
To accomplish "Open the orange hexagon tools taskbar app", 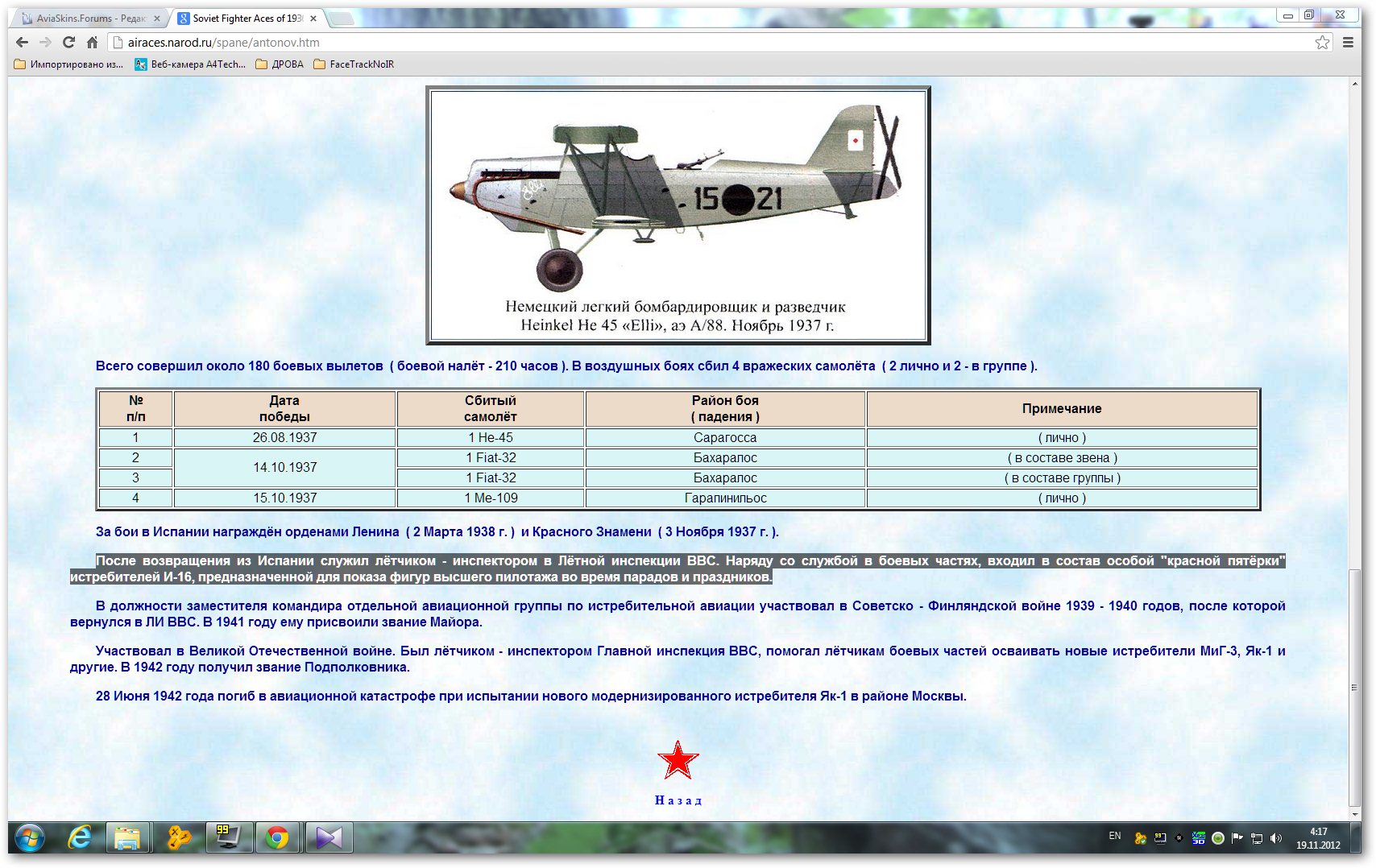I will (178, 838).
